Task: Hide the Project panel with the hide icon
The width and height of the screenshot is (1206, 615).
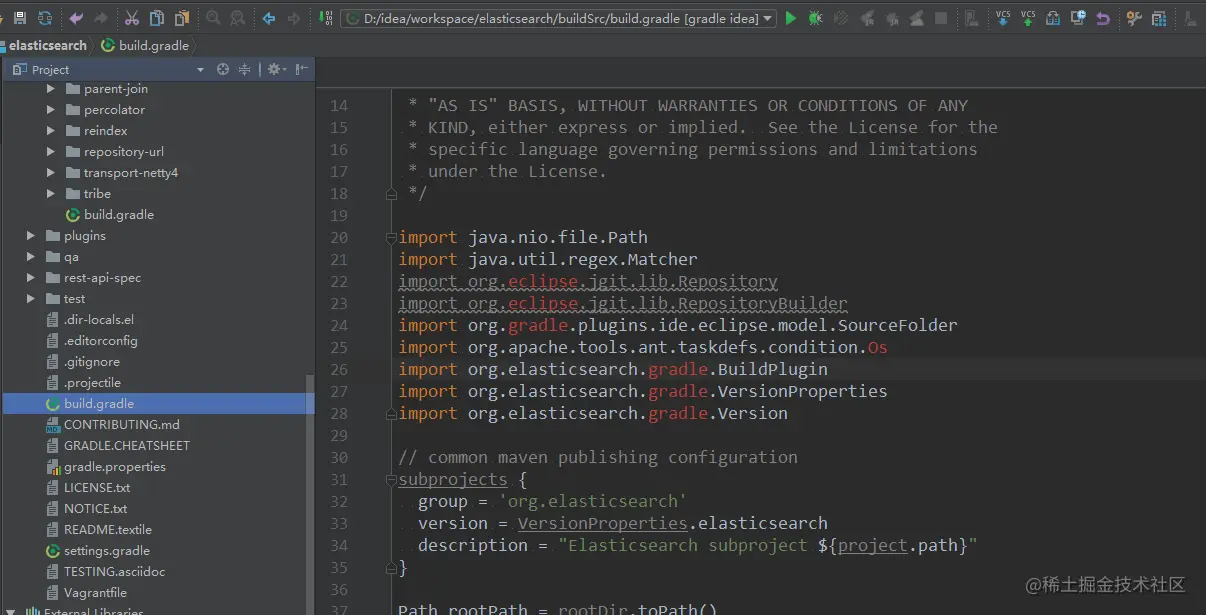Action: 302,69
